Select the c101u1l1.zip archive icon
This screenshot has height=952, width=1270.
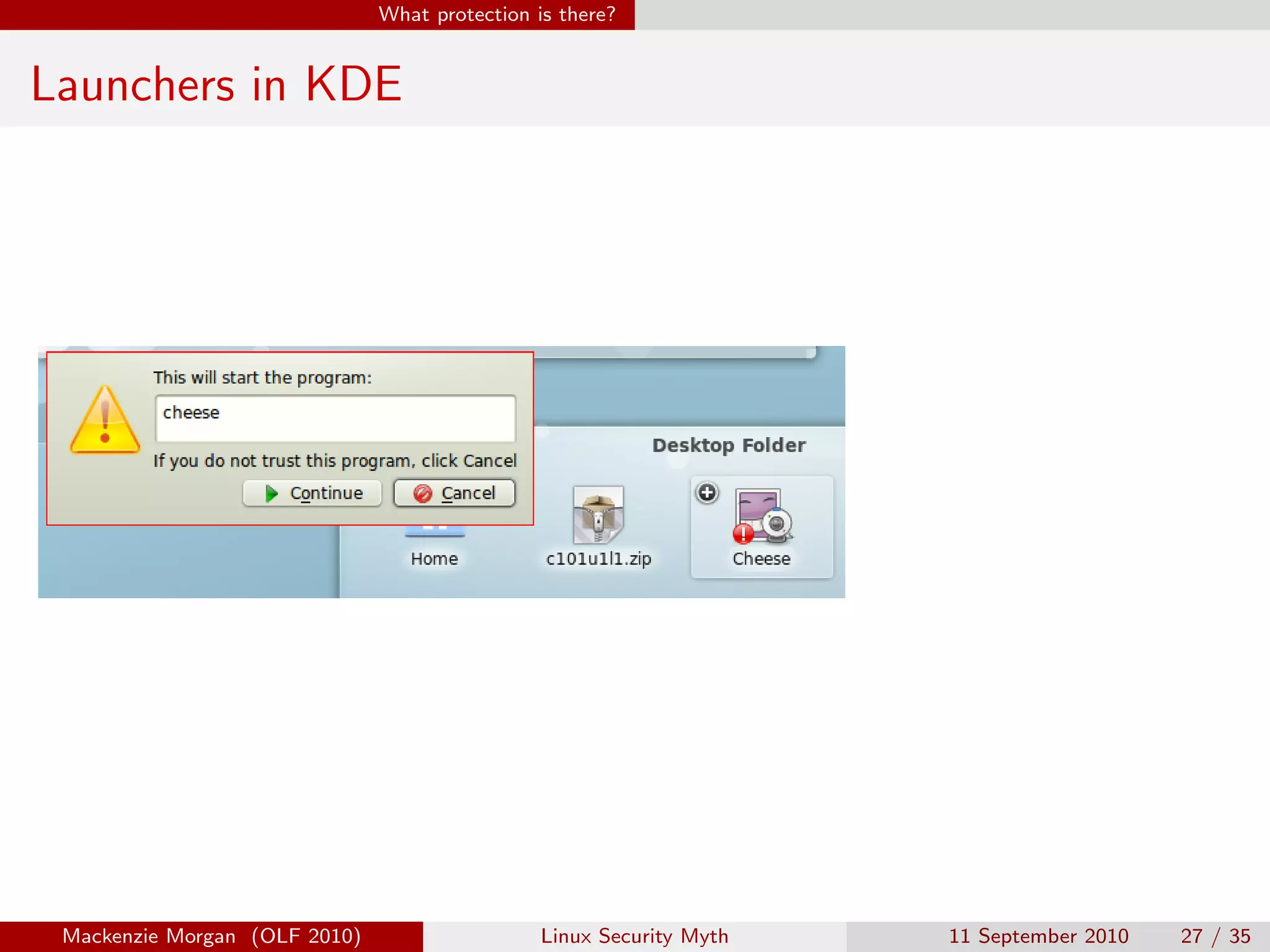click(598, 514)
